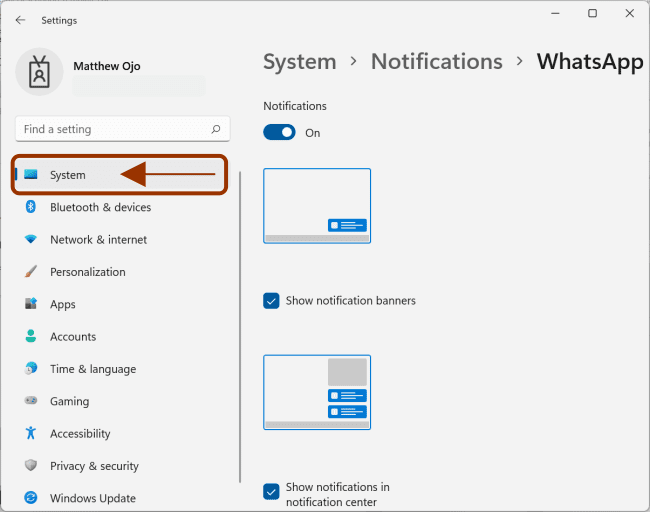The height and width of the screenshot is (512, 650).
Task: Open the user profile avatar icon
Action: (39, 72)
